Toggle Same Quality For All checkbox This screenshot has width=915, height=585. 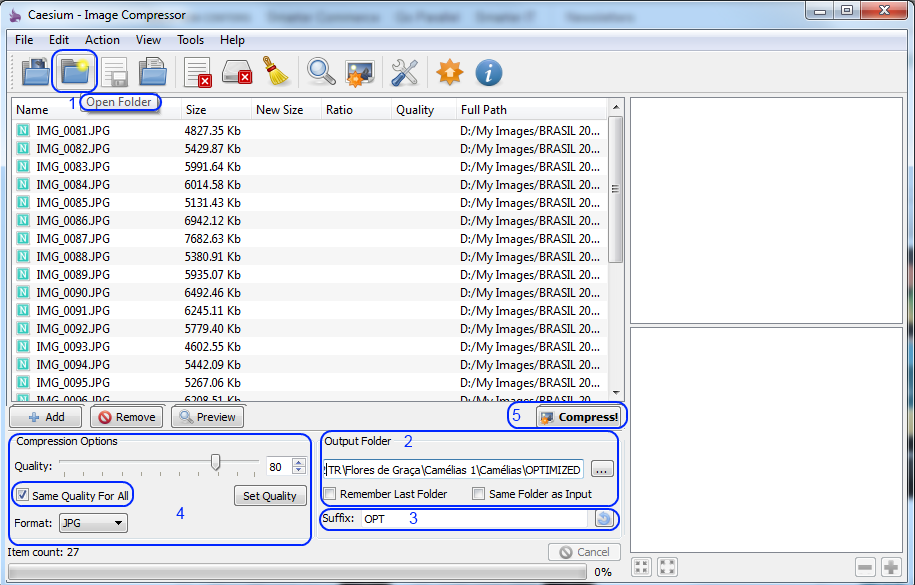point(22,495)
